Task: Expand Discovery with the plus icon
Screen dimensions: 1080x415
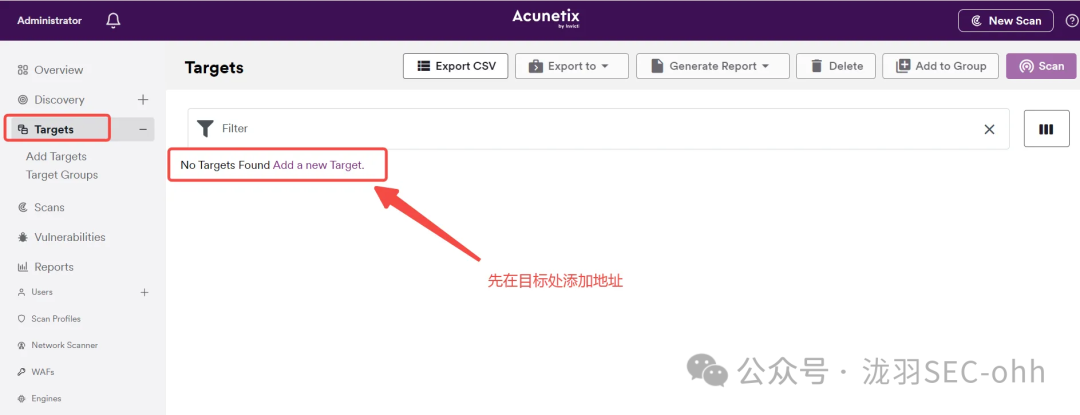Action: coord(143,100)
